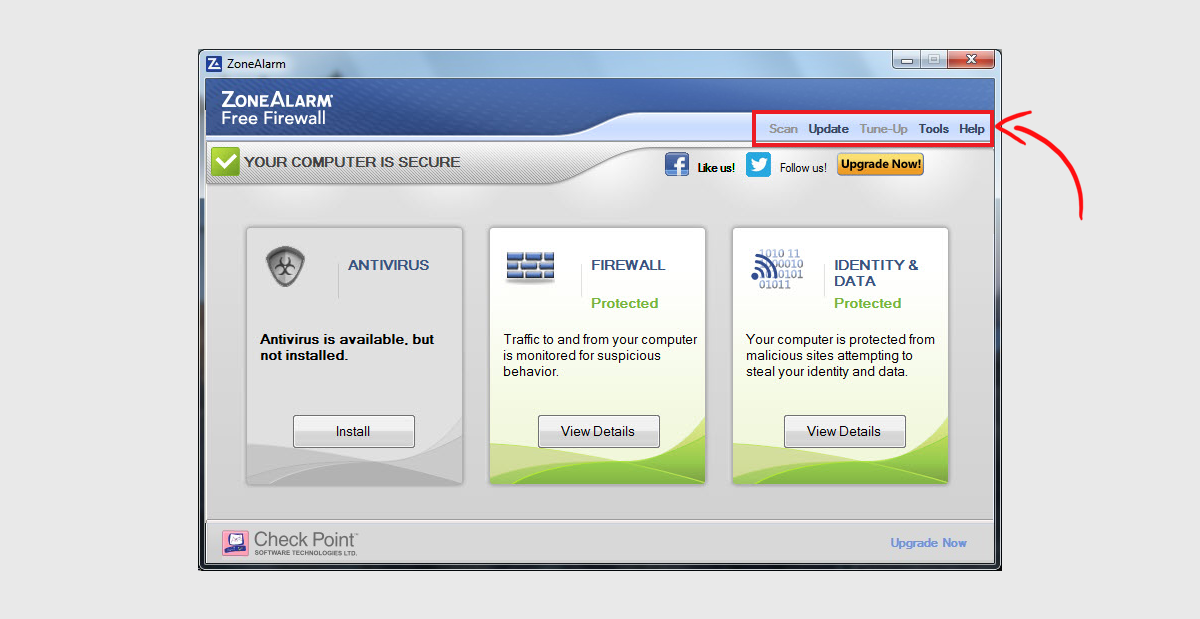Screen dimensions: 1200x619
Task: View Details for Identity & Data
Action: tap(844, 432)
